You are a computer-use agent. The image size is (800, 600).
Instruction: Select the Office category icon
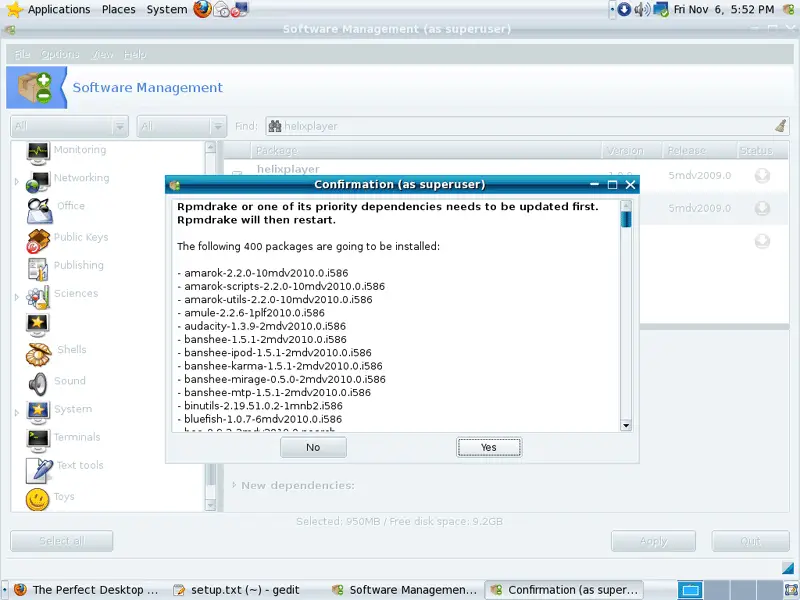[x=39, y=210]
